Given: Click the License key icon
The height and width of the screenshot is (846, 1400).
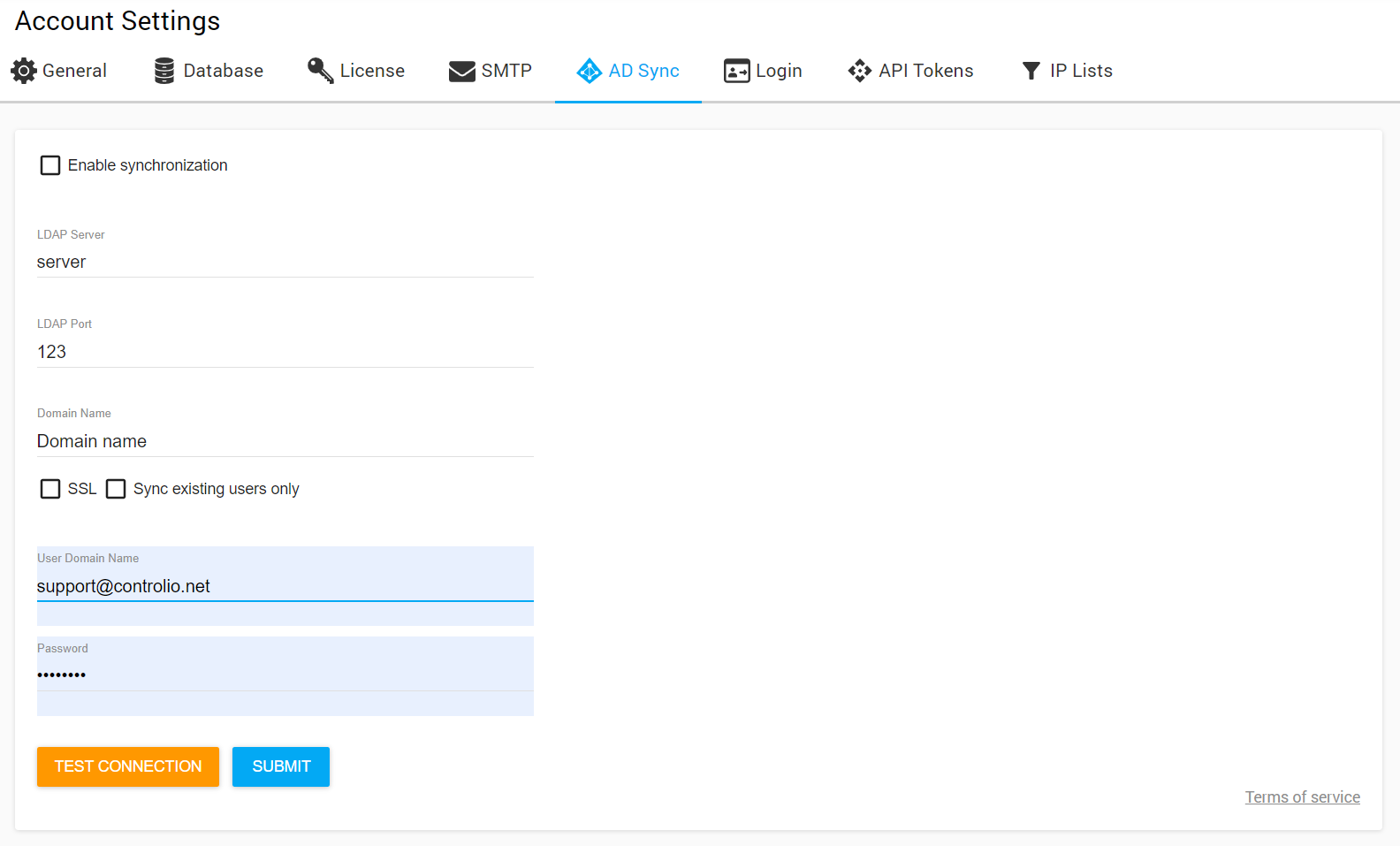Looking at the screenshot, I should pos(320,71).
